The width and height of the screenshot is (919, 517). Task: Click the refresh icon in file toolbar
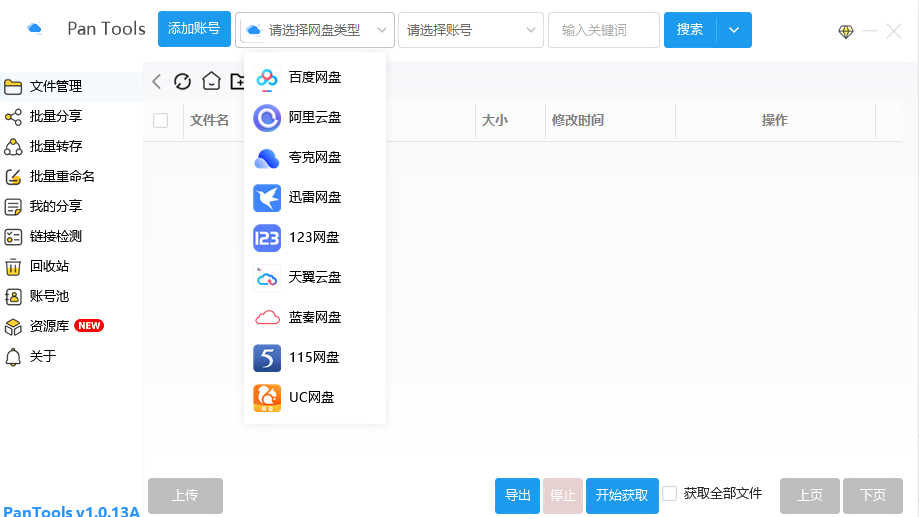click(182, 82)
